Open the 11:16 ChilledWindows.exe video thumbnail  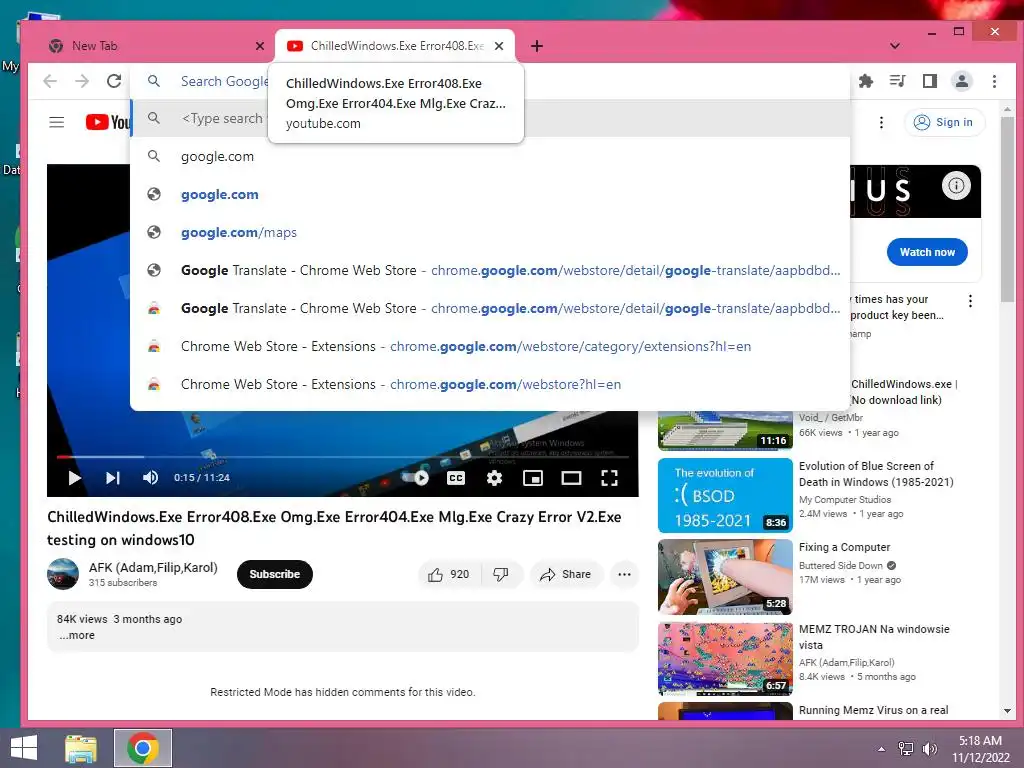coord(725,430)
